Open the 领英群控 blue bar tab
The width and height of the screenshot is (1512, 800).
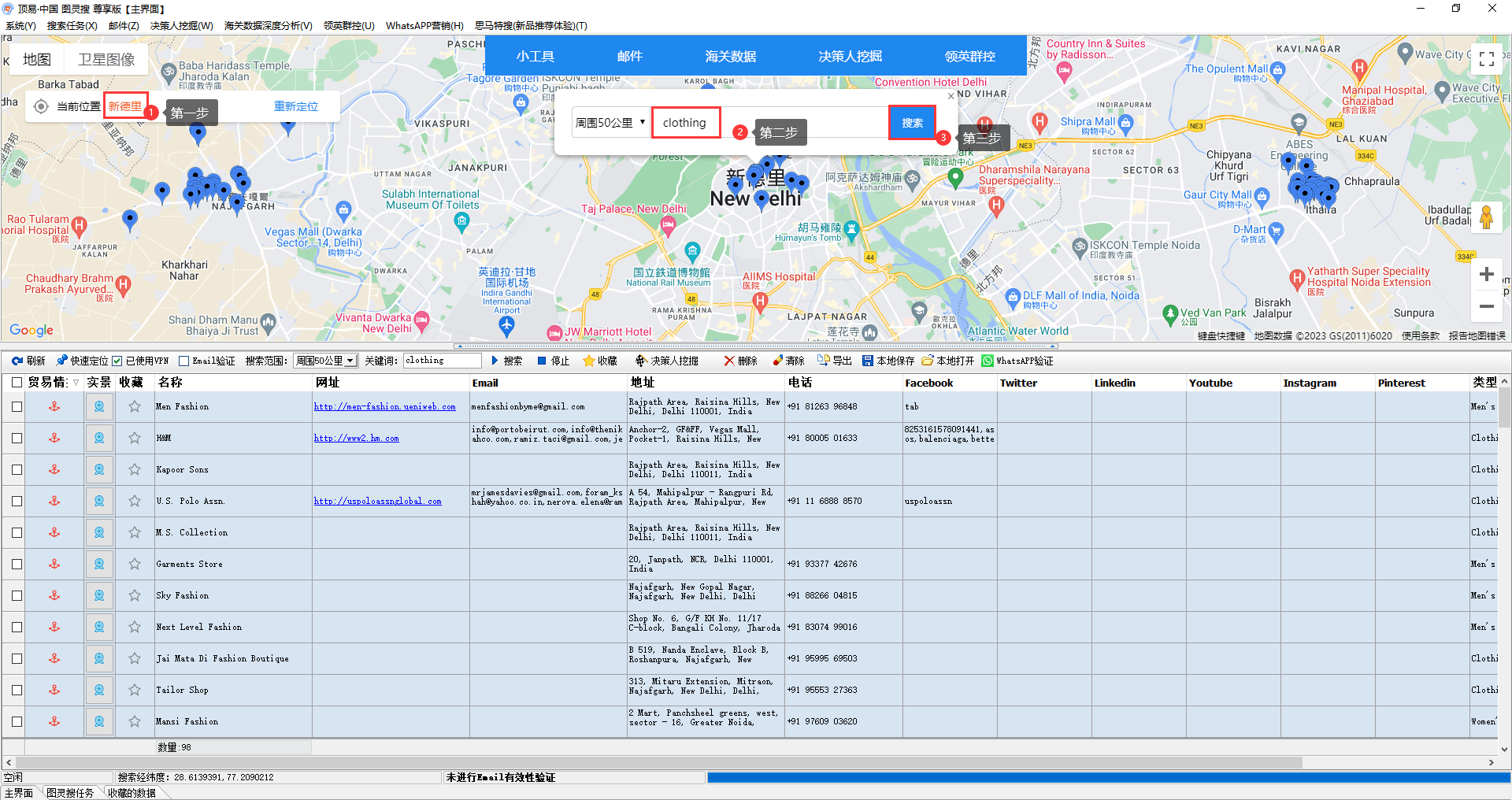pyautogui.click(x=969, y=56)
